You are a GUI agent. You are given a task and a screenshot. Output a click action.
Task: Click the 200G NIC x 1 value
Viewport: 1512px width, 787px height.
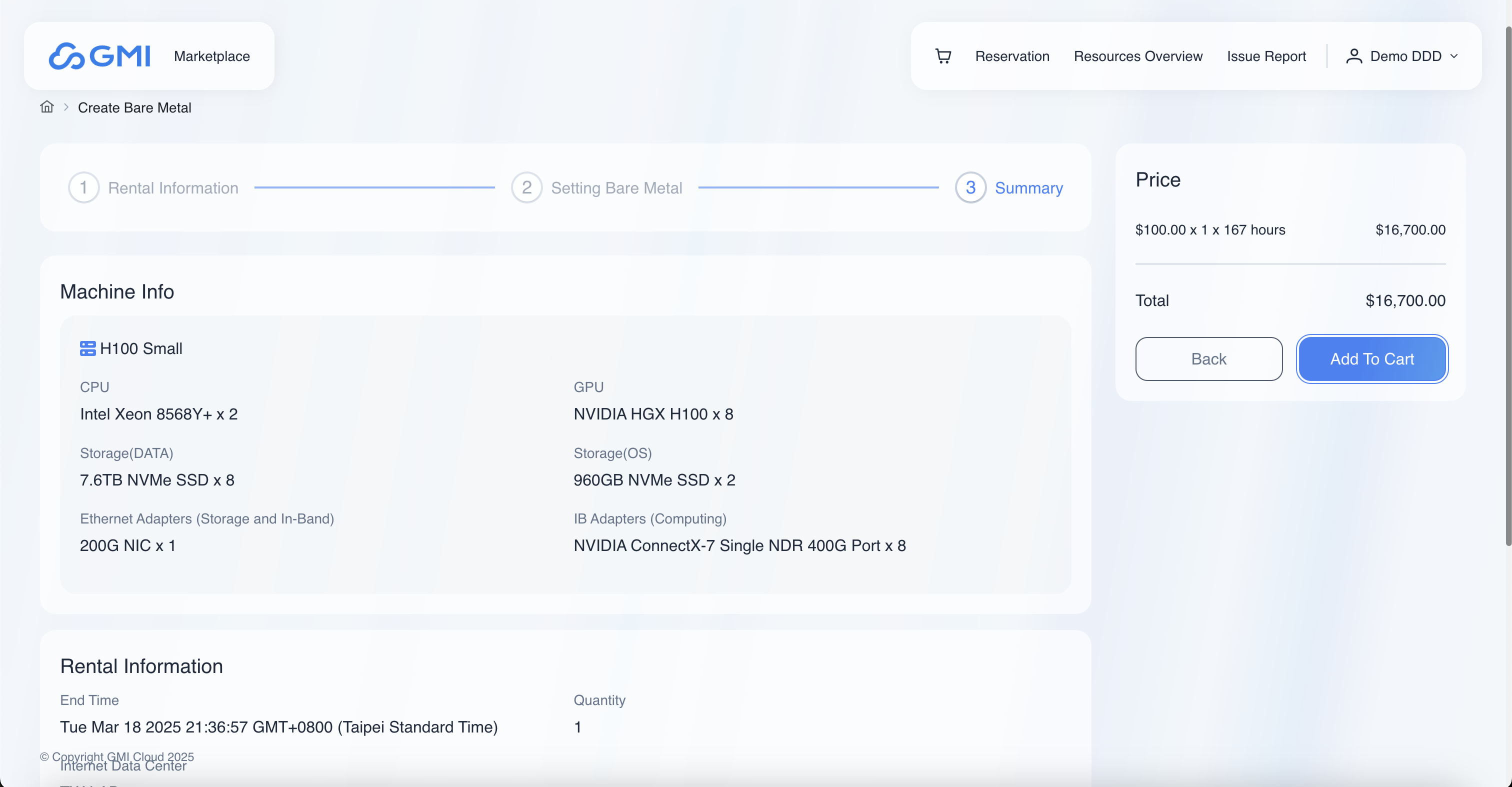(127, 546)
